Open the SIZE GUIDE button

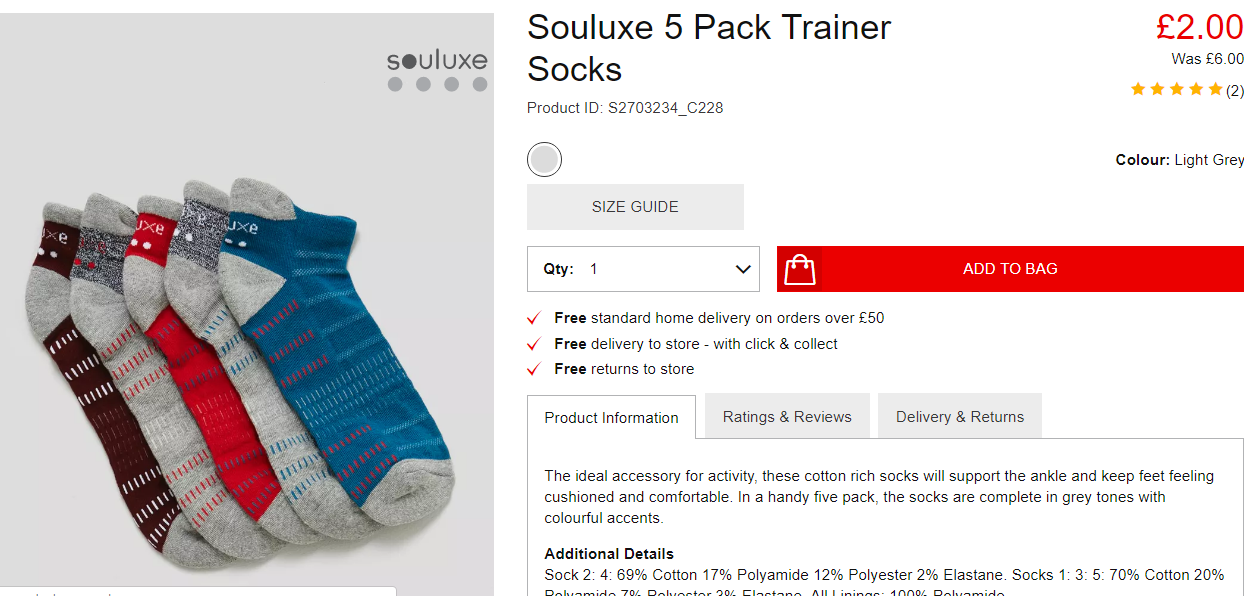[x=635, y=207]
